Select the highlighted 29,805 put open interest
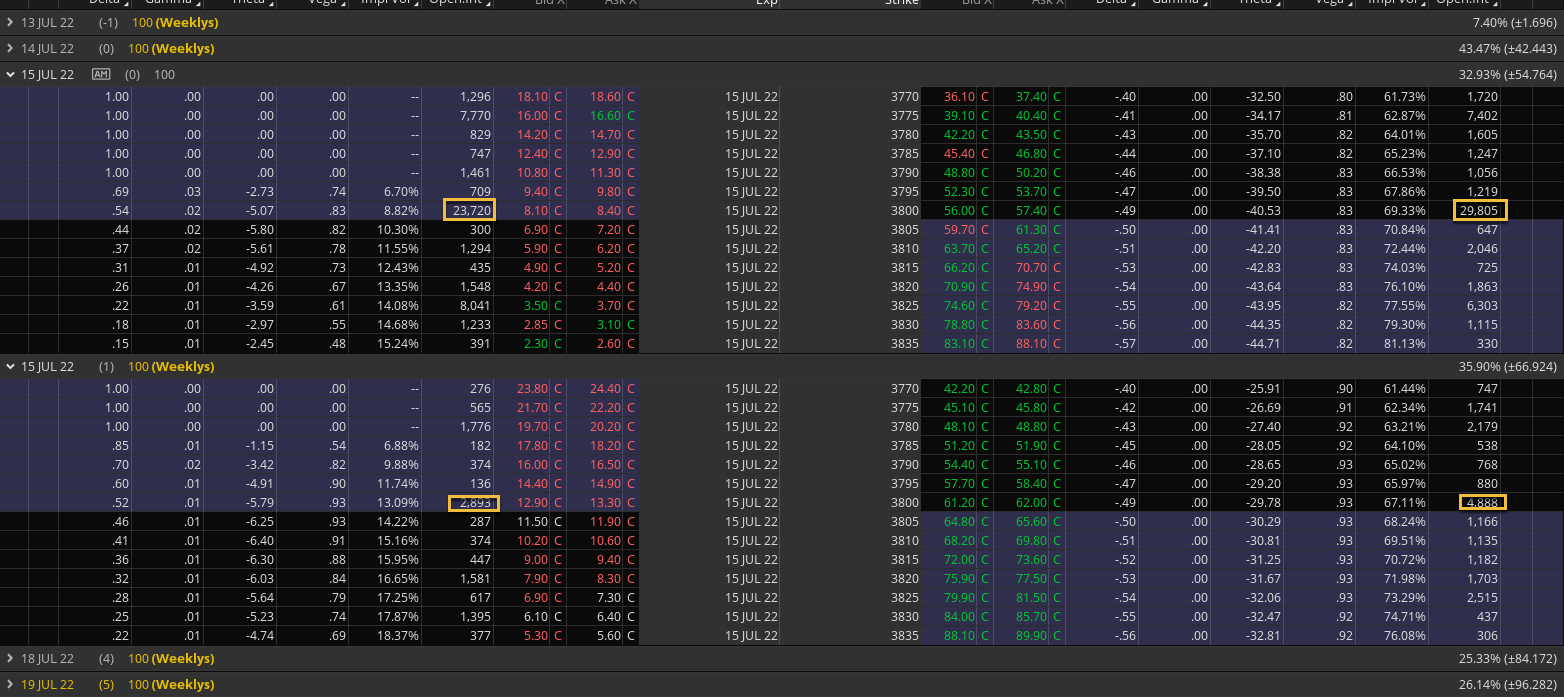The height and width of the screenshot is (697, 1564). [x=1479, y=210]
